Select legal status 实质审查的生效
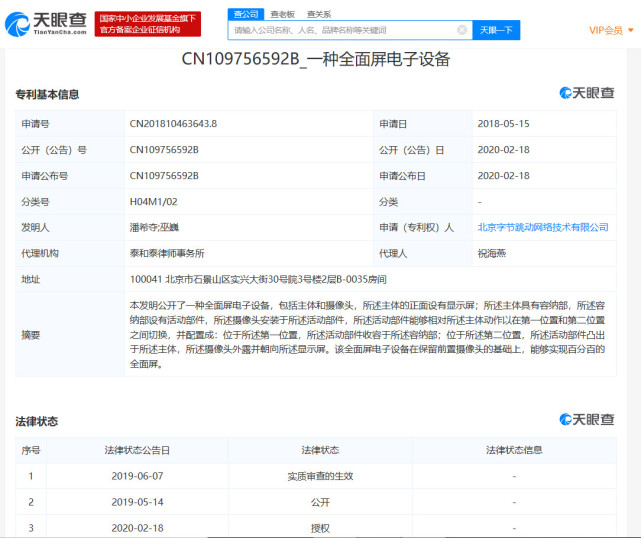The width and height of the screenshot is (641, 538). (x=320, y=476)
